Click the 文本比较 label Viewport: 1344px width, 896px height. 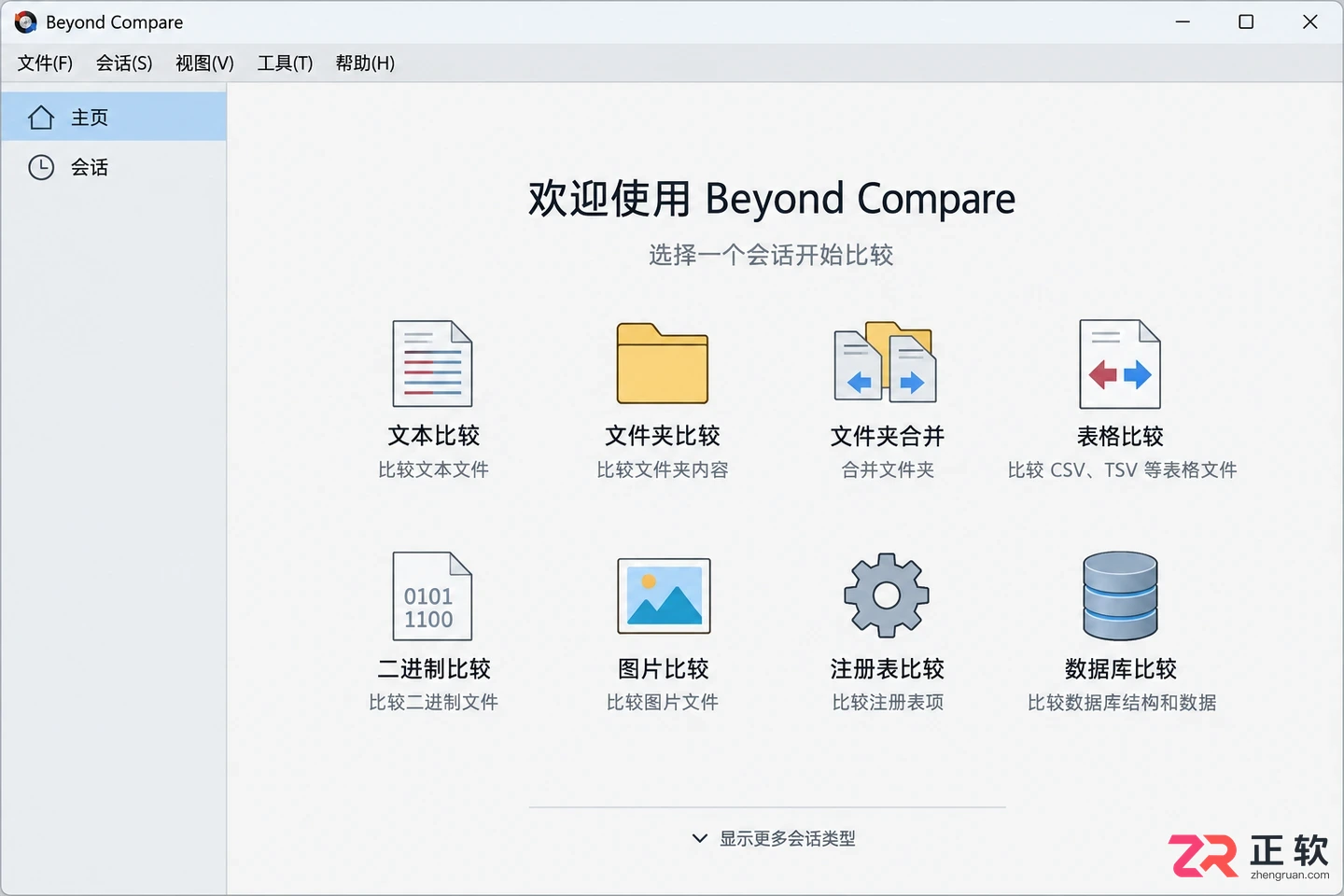pos(434,436)
